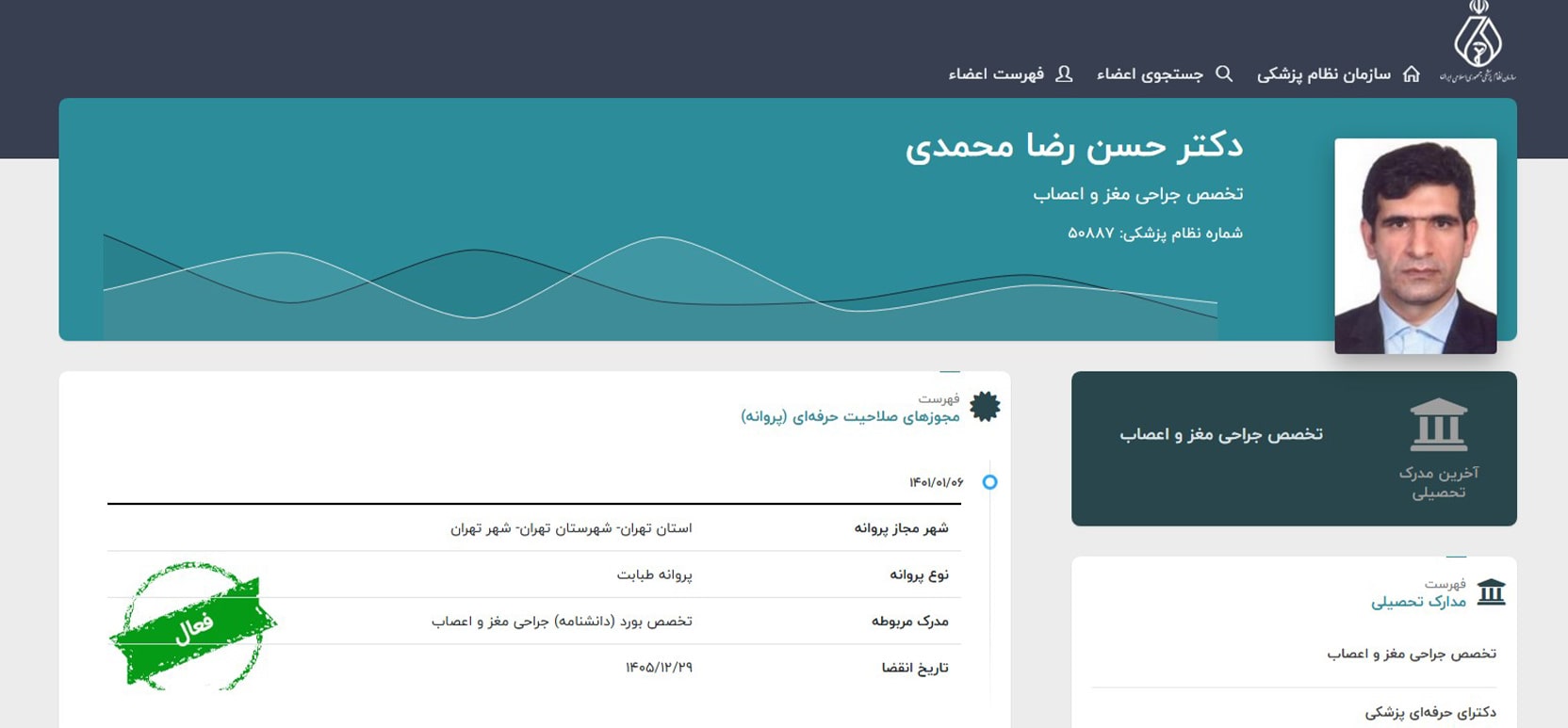Click the green فعال status stamp
This screenshot has width=1568, height=728.
tap(193, 626)
